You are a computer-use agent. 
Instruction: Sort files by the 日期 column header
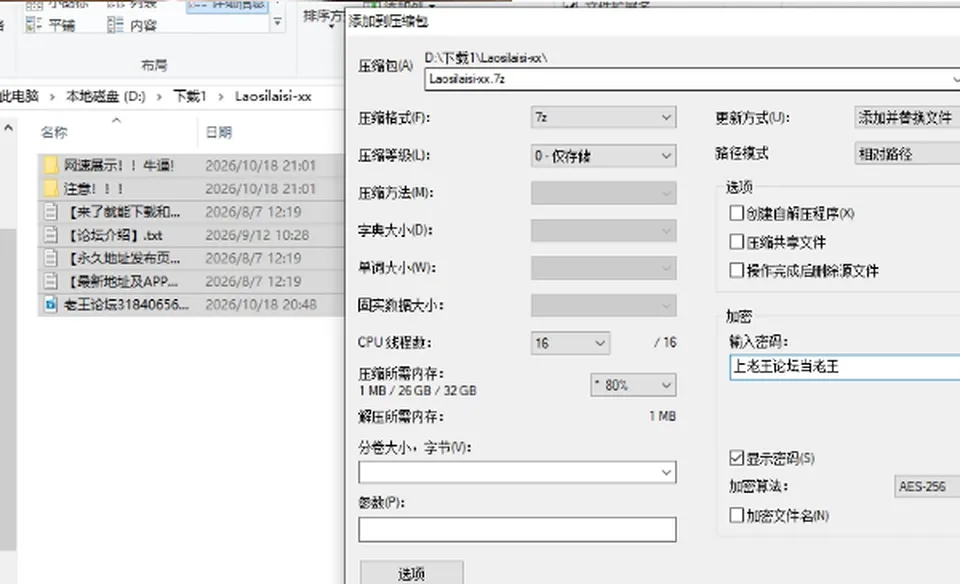coord(219,132)
